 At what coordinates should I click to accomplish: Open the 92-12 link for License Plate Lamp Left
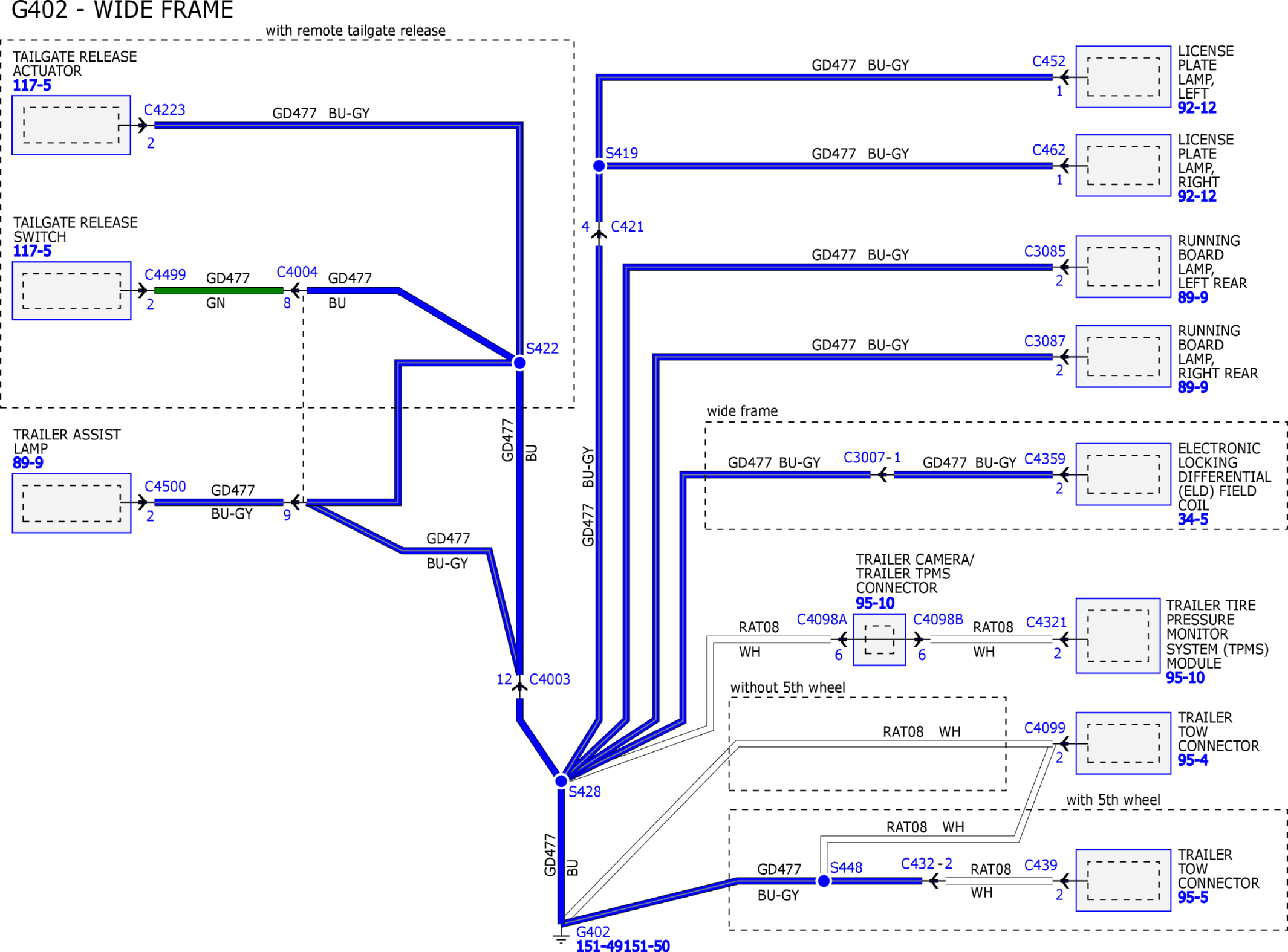tap(1197, 108)
